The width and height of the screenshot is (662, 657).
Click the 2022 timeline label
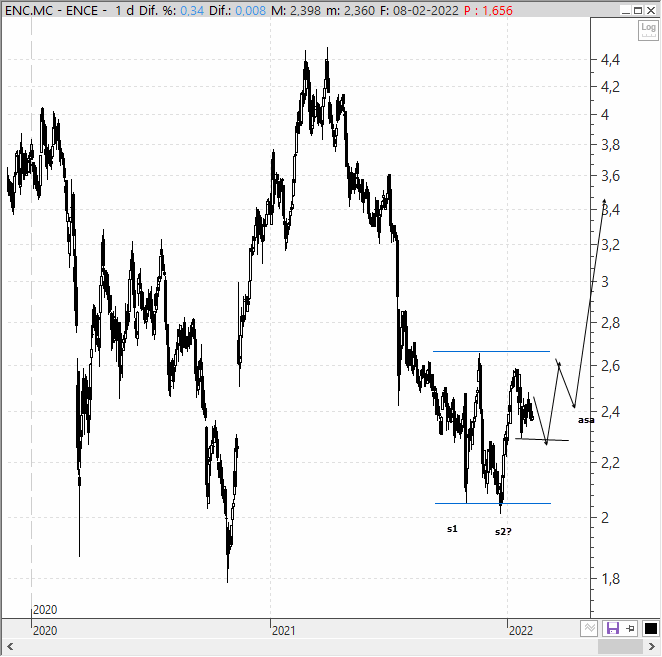click(x=521, y=630)
